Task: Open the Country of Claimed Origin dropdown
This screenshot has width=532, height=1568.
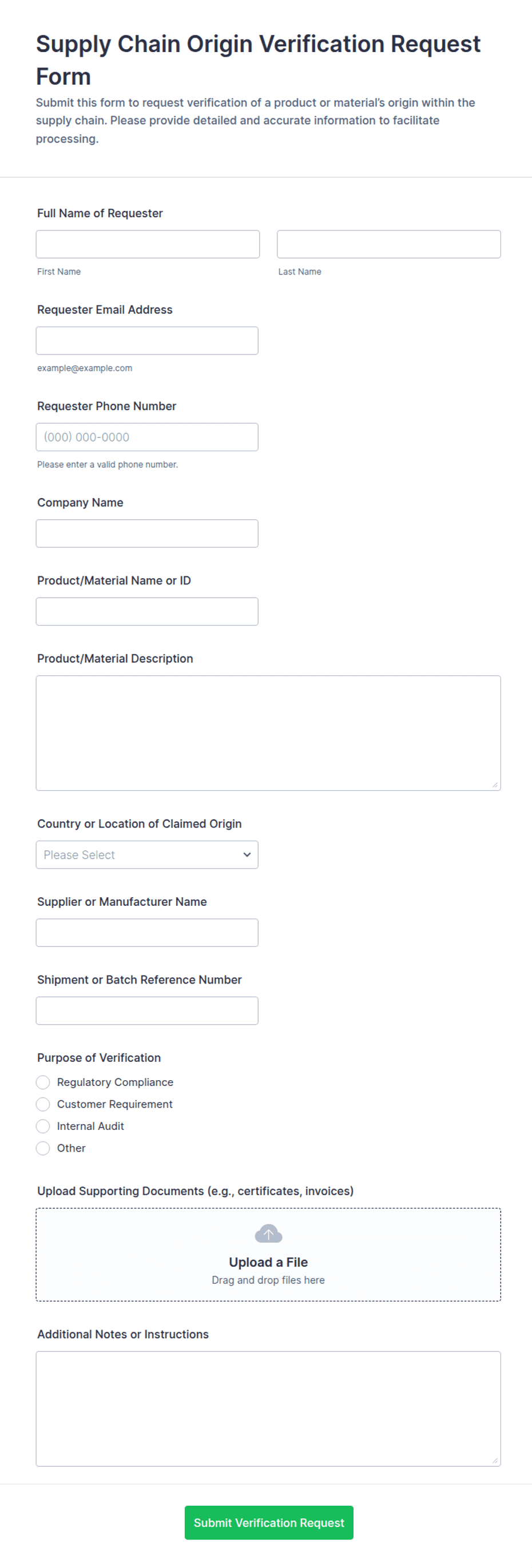Action: (x=146, y=854)
